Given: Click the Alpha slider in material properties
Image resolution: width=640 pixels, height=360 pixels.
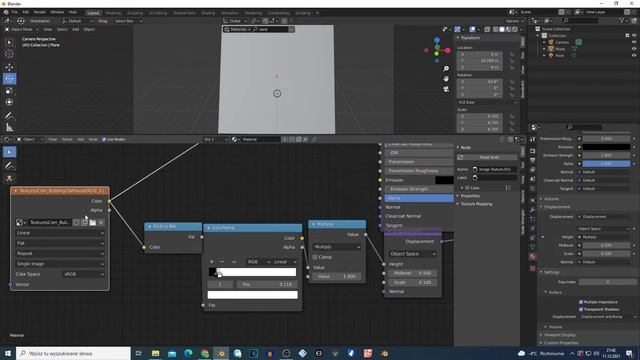Looking at the screenshot, I should click(x=606, y=164).
